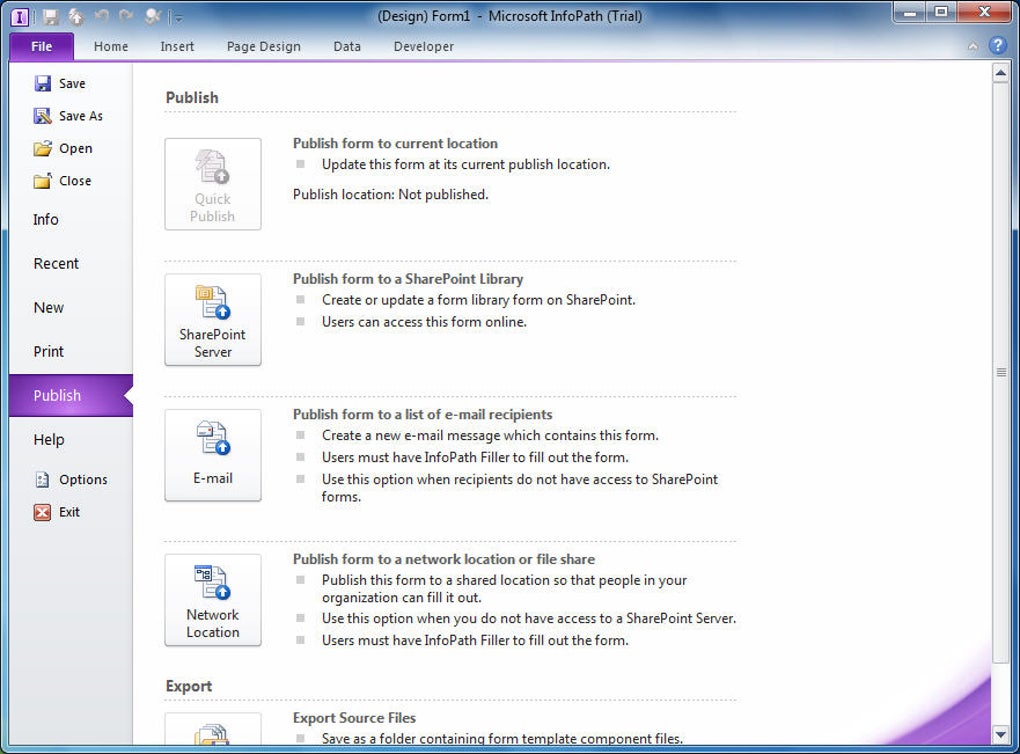Image resolution: width=1020 pixels, height=754 pixels.
Task: Click the vertical scrollbar thumb
Action: [1000, 372]
